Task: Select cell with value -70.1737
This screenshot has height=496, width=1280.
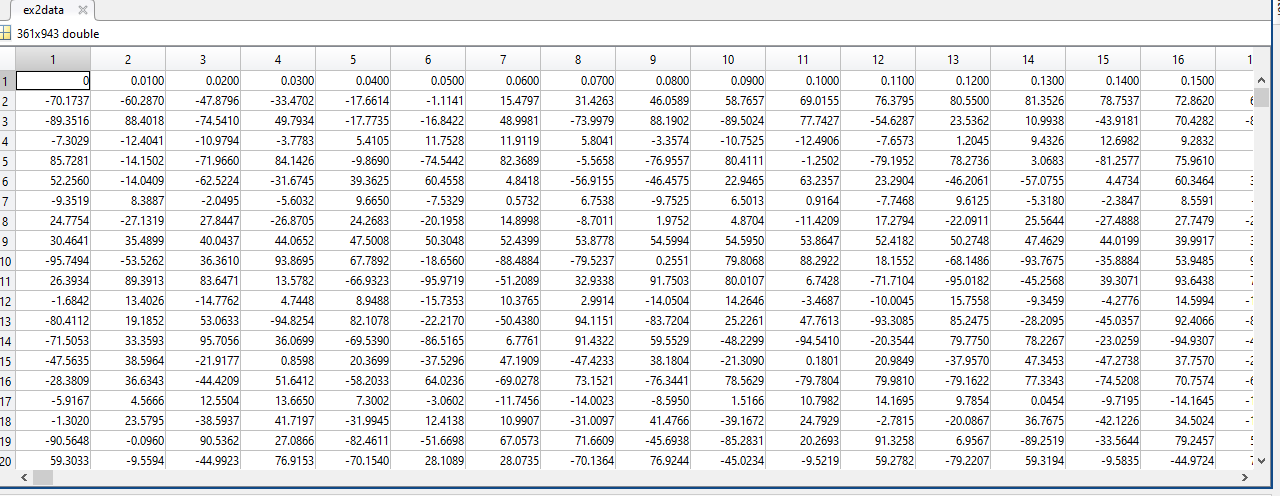Action: (x=54, y=101)
